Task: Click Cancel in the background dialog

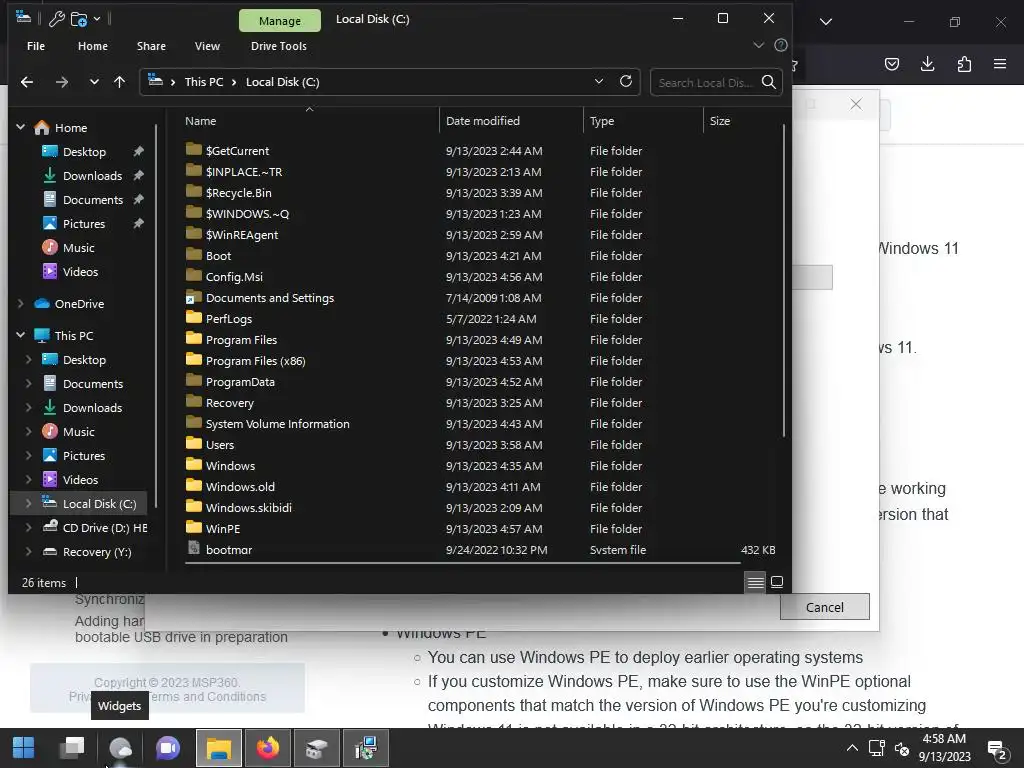Action: pyautogui.click(x=825, y=607)
